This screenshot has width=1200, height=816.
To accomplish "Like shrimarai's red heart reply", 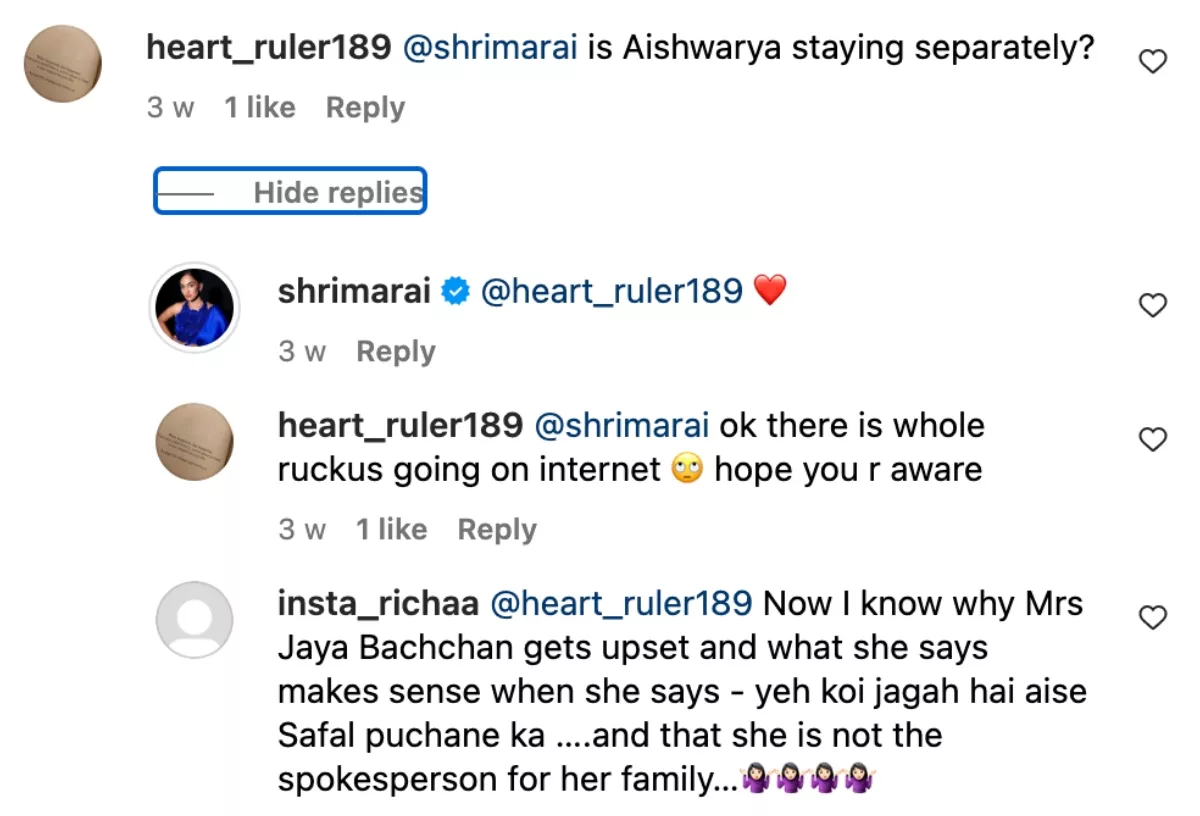I will 1153,305.
